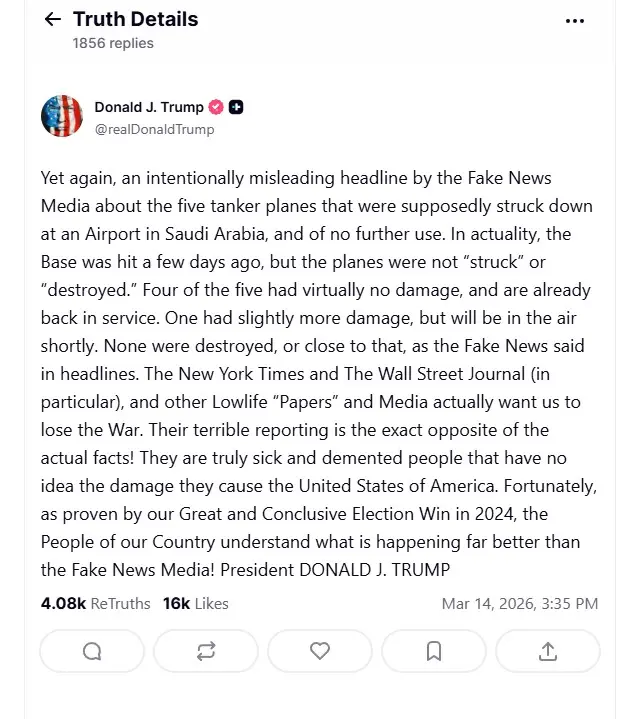The height and width of the screenshot is (719, 627).
Task: Click the black plus badge beside the name
Action: 236,107
